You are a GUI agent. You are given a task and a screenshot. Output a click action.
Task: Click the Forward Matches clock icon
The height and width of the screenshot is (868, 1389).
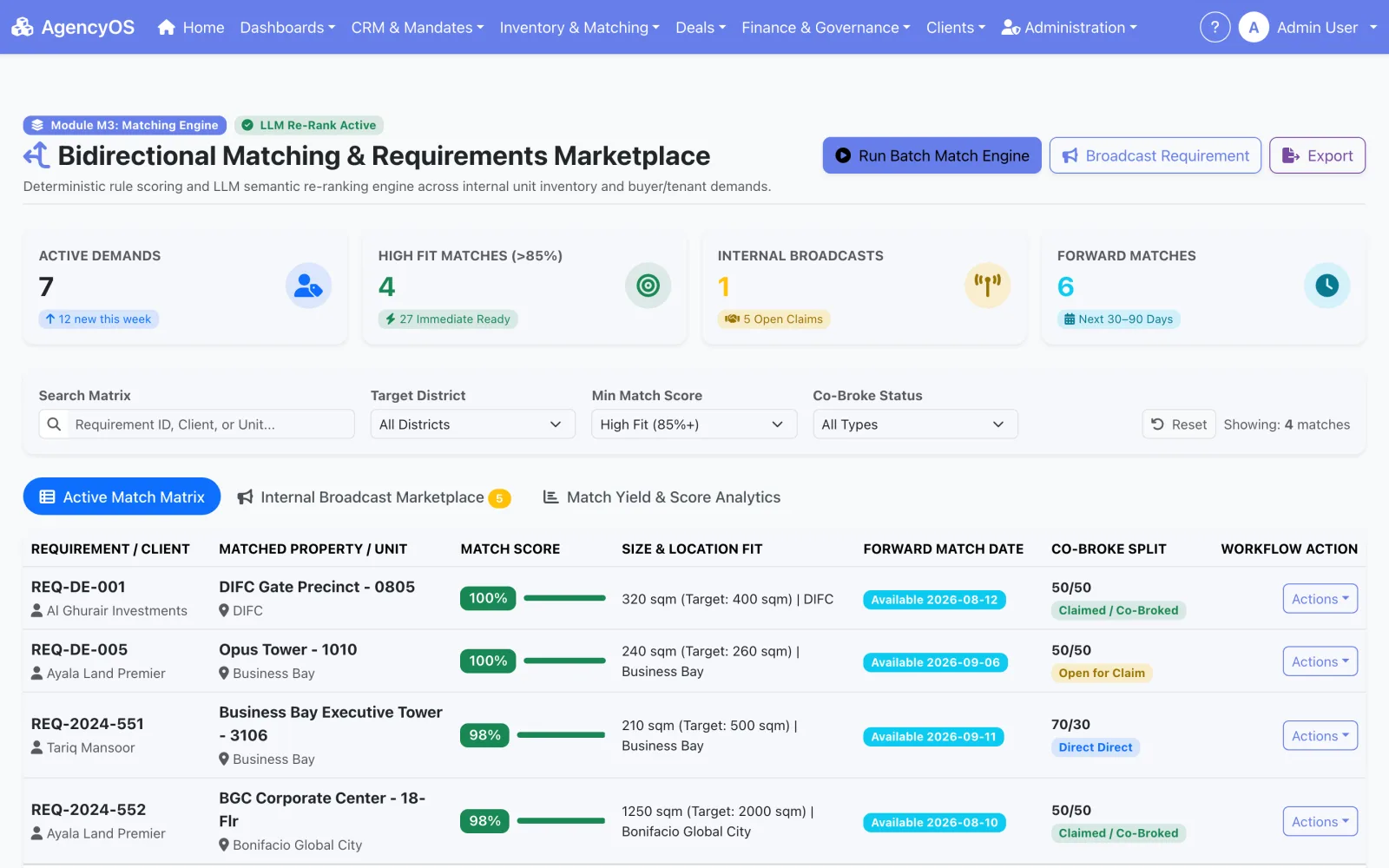[1326, 286]
